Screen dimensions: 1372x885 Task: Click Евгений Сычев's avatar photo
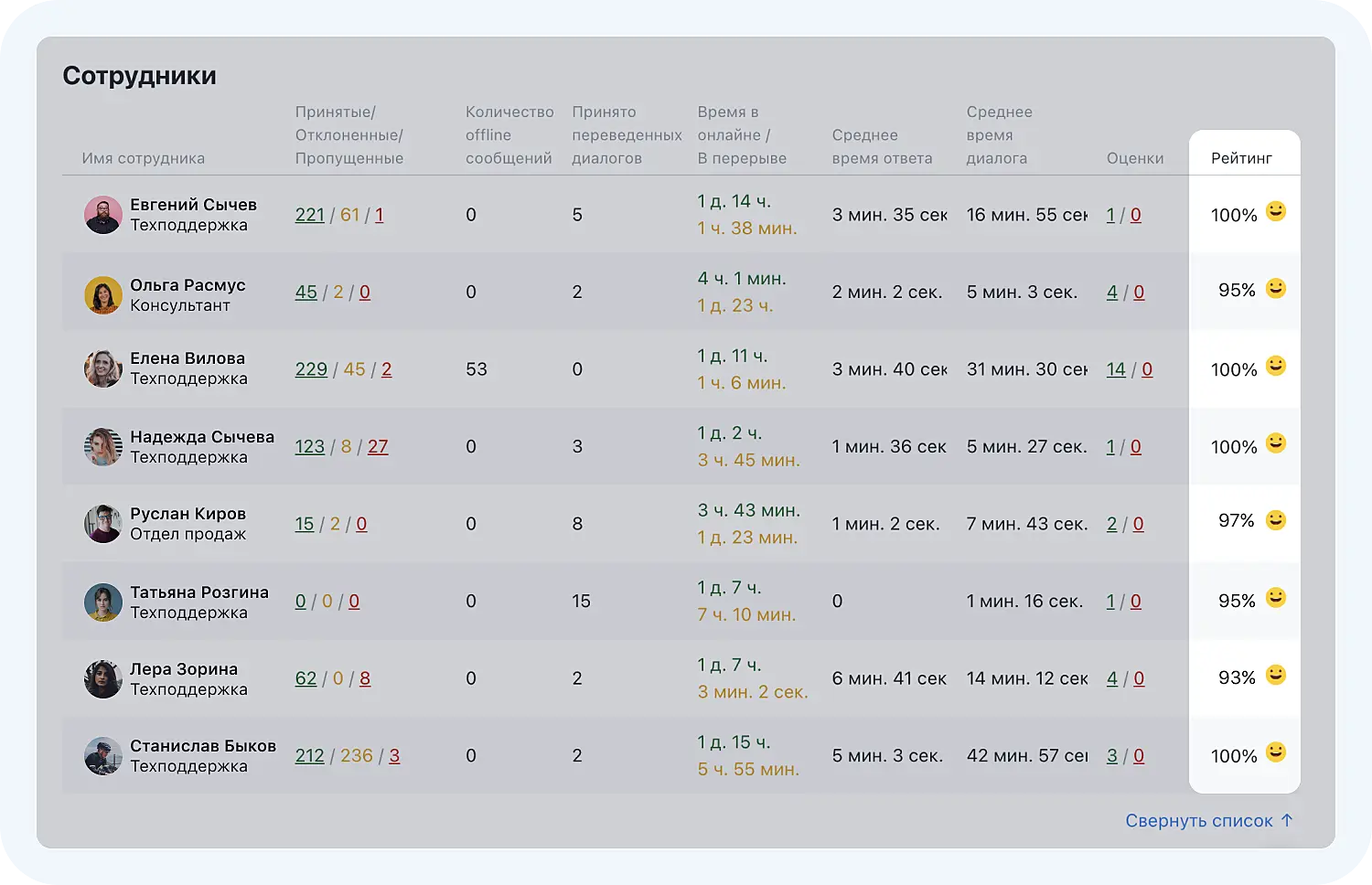point(103,215)
